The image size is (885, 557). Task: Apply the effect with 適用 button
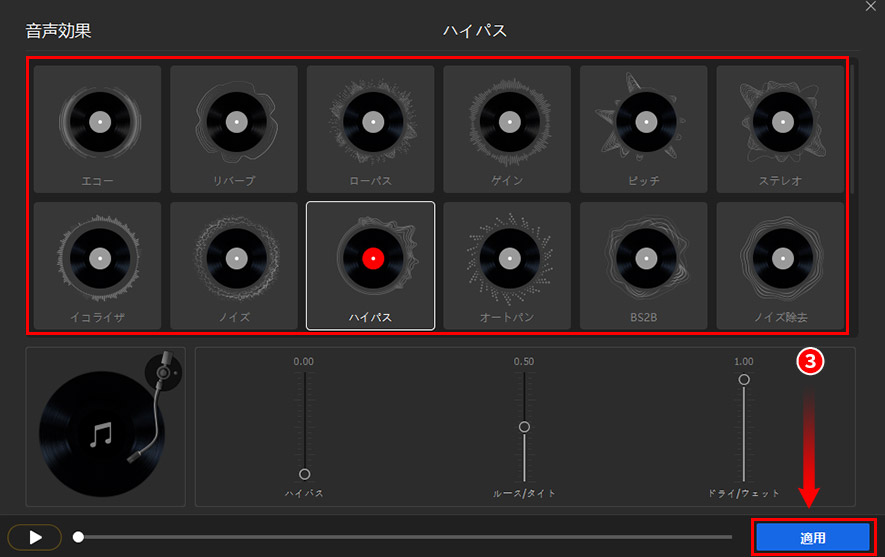(x=813, y=537)
